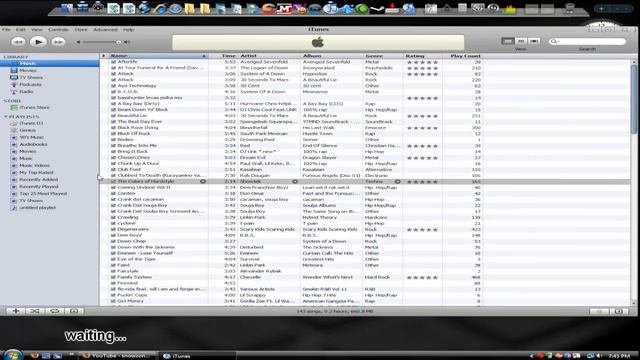Uncheck the Faint checkbox
The height and width of the screenshot is (360, 640).
tap(113, 265)
